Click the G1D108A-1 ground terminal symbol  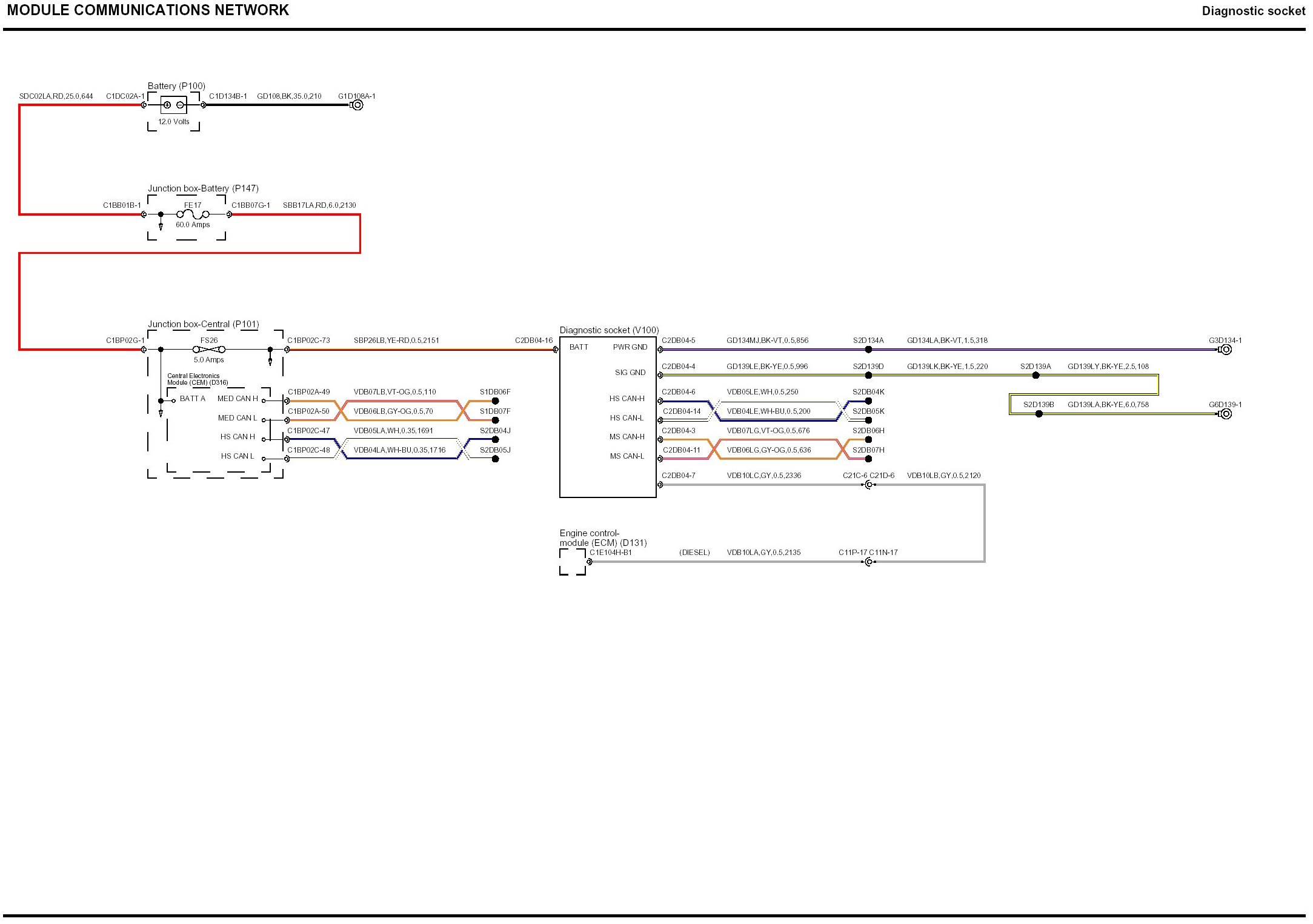(x=357, y=105)
